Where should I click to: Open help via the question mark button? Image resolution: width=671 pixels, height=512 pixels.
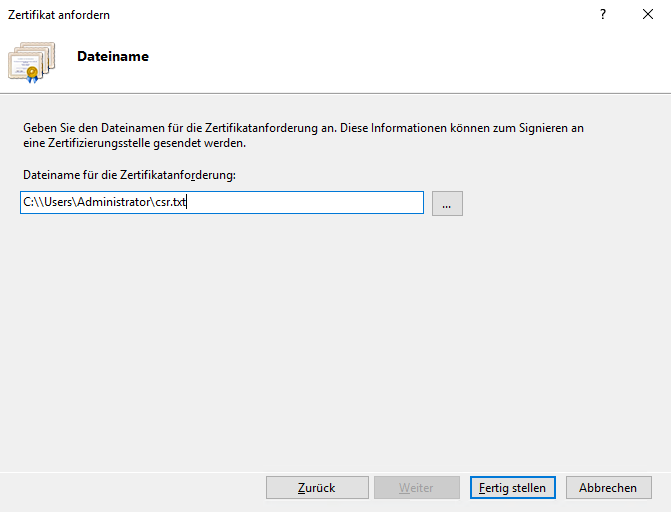pyautogui.click(x=603, y=15)
